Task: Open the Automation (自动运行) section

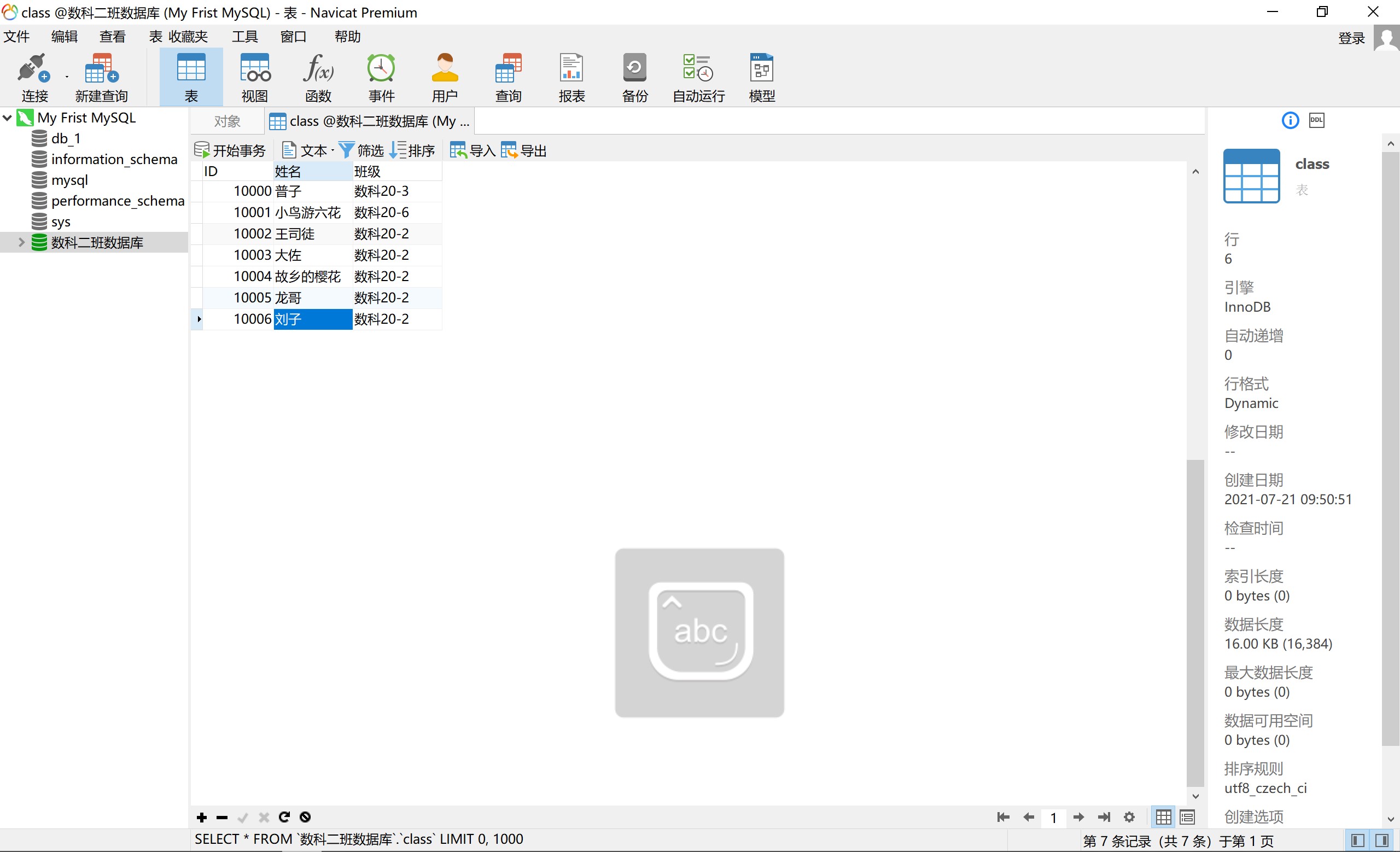Action: [x=698, y=77]
